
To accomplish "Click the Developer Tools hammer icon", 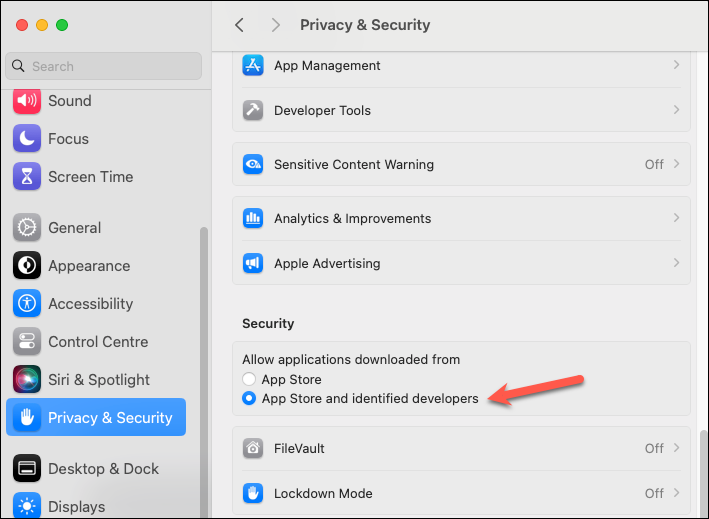I will tap(253, 110).
